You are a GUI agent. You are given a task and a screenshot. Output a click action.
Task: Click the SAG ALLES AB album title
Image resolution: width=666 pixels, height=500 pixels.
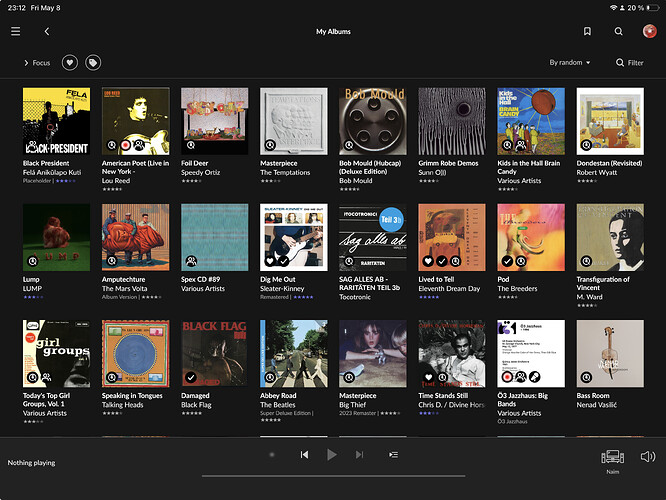[370, 283]
